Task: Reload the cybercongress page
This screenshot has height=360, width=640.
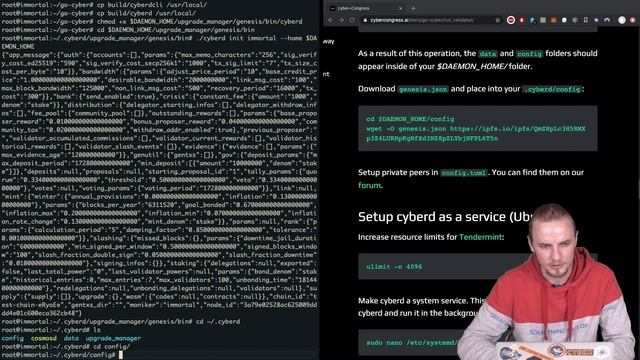Action: click(352, 20)
